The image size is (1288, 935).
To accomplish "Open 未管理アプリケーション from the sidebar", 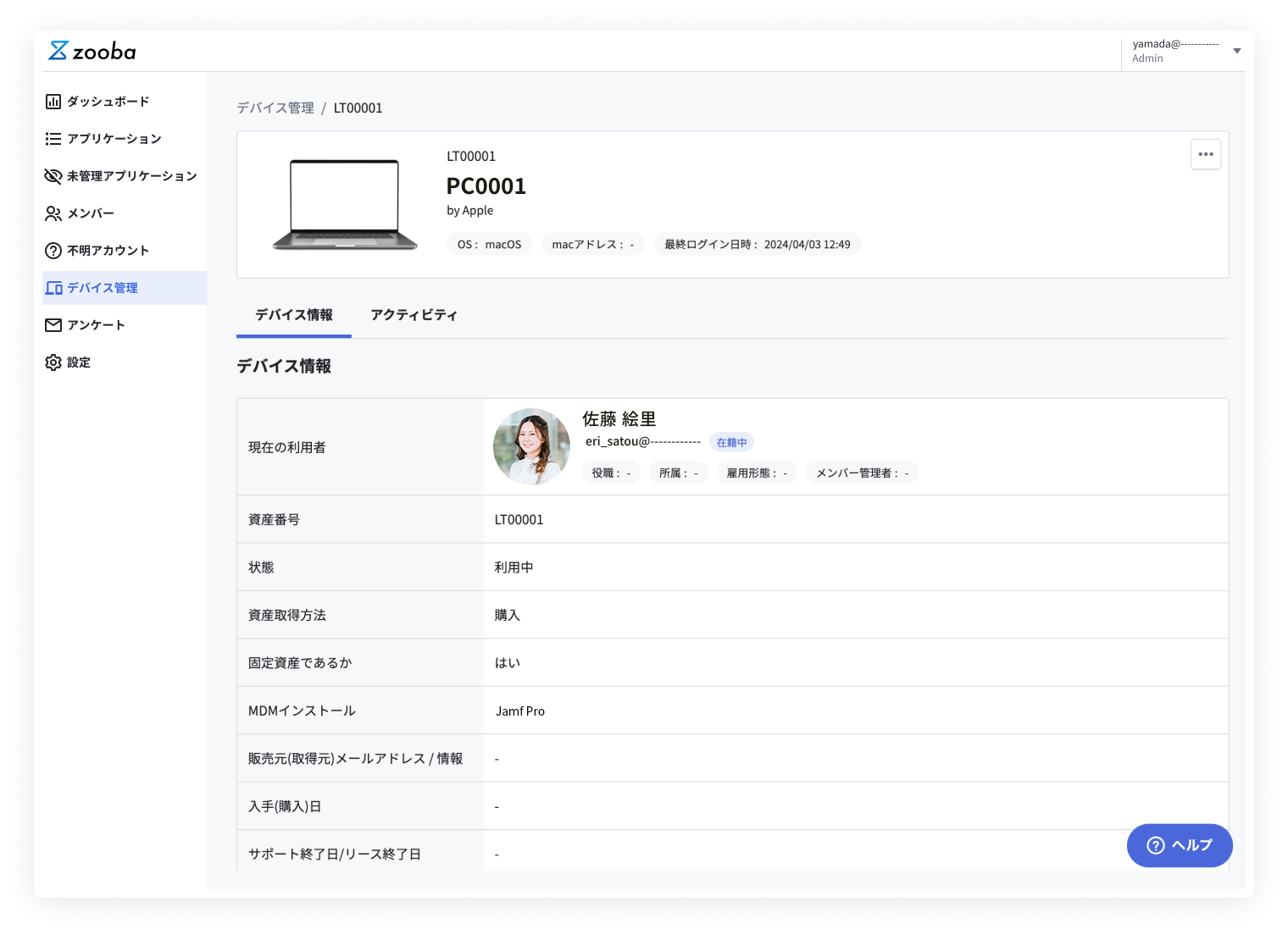I will point(131,175).
